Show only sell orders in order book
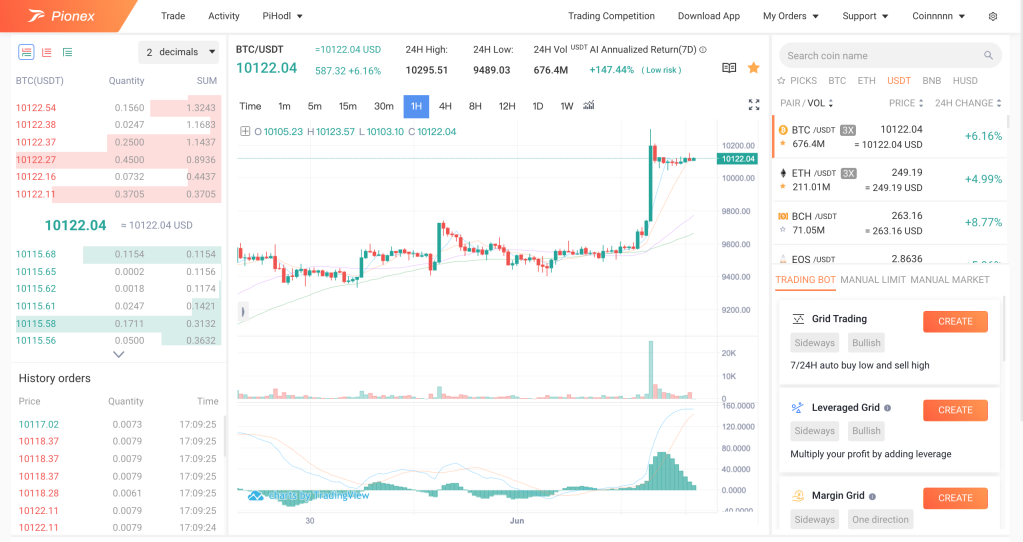Viewport: 1023px width, 542px height. click(x=46, y=52)
